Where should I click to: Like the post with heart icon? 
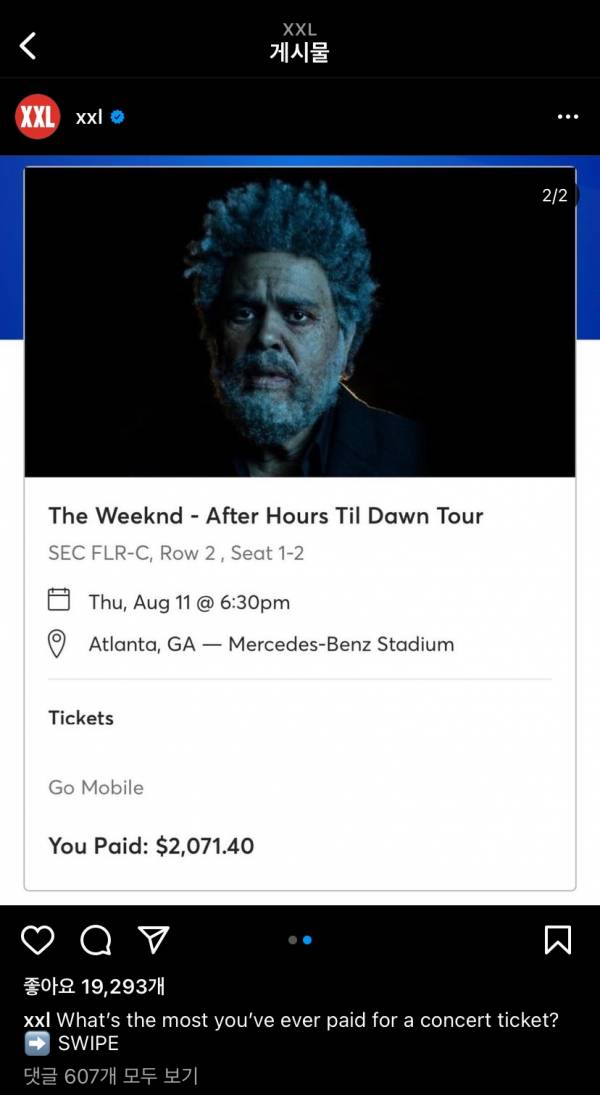click(x=37, y=940)
